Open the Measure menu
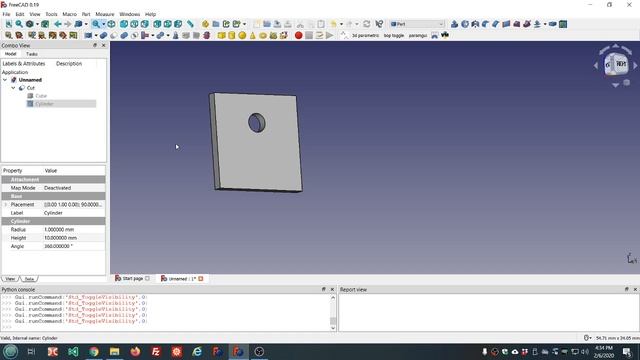 [104, 14]
